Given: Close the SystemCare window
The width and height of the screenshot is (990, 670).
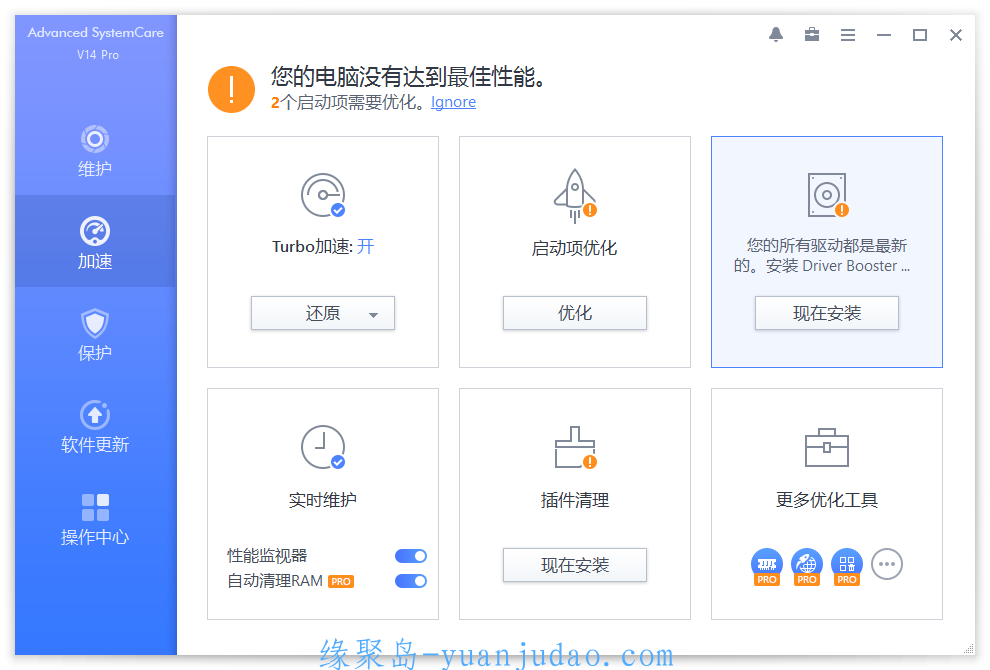Looking at the screenshot, I should coord(956,35).
